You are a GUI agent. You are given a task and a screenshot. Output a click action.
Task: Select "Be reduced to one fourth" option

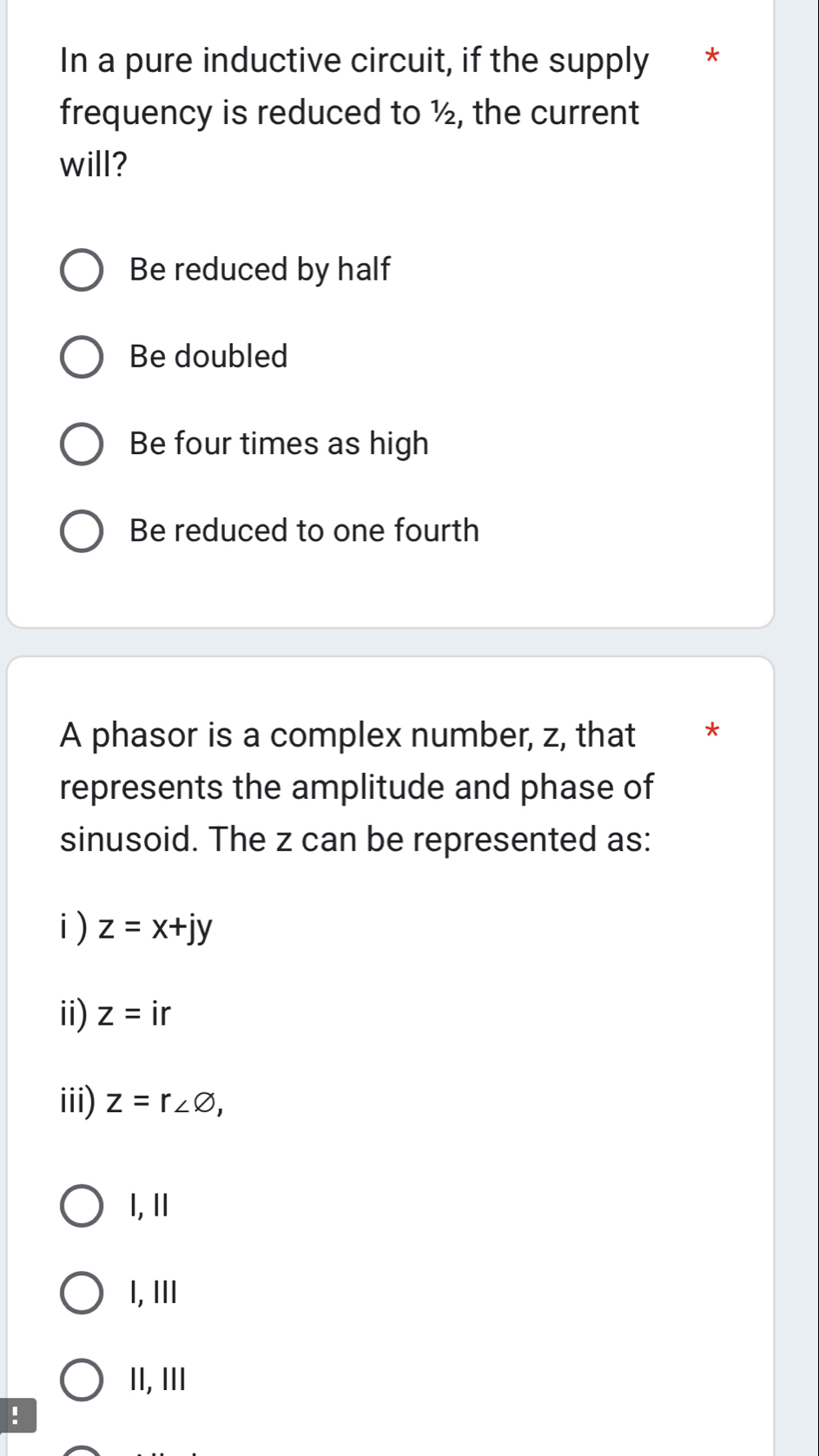[x=82, y=530]
